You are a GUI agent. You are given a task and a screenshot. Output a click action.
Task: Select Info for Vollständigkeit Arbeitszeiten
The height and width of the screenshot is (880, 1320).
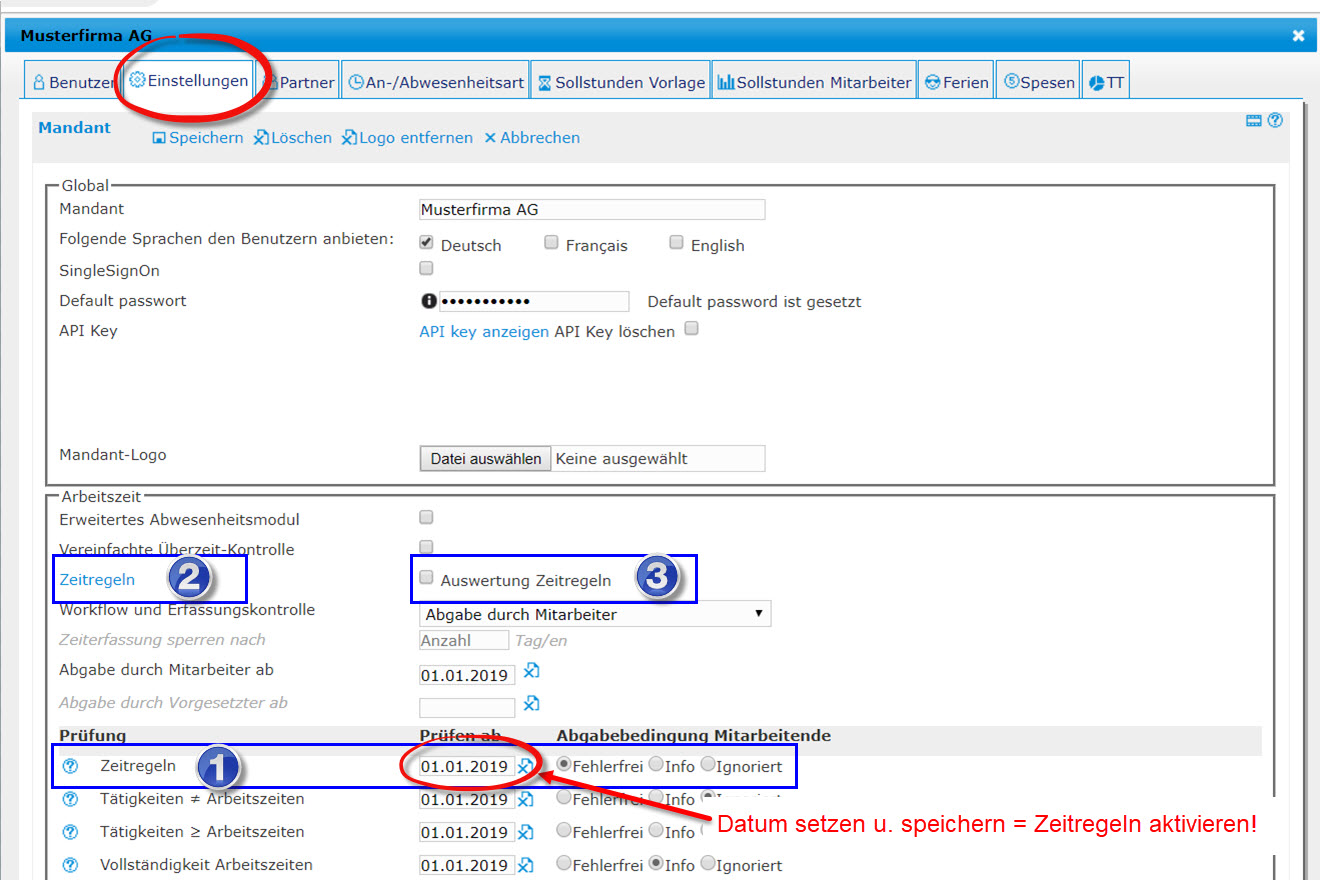(x=656, y=863)
